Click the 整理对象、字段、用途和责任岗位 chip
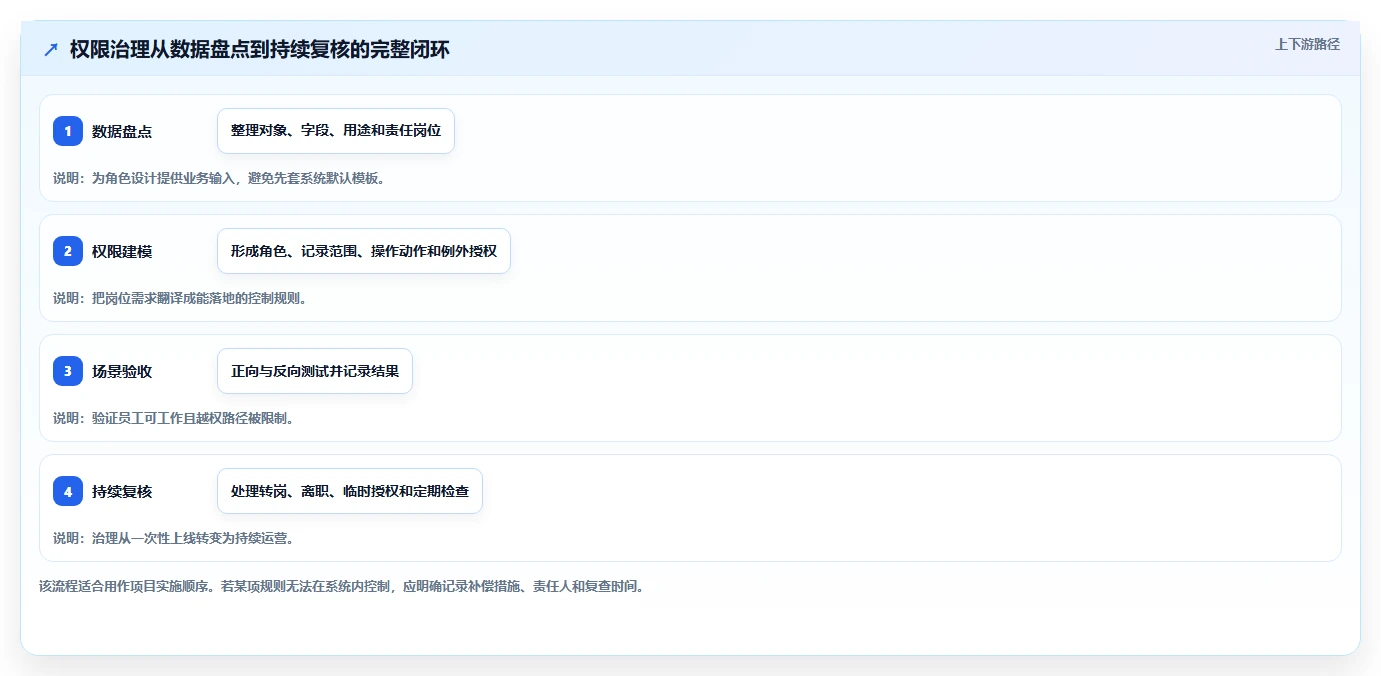The height and width of the screenshot is (676, 1381). [x=336, y=131]
